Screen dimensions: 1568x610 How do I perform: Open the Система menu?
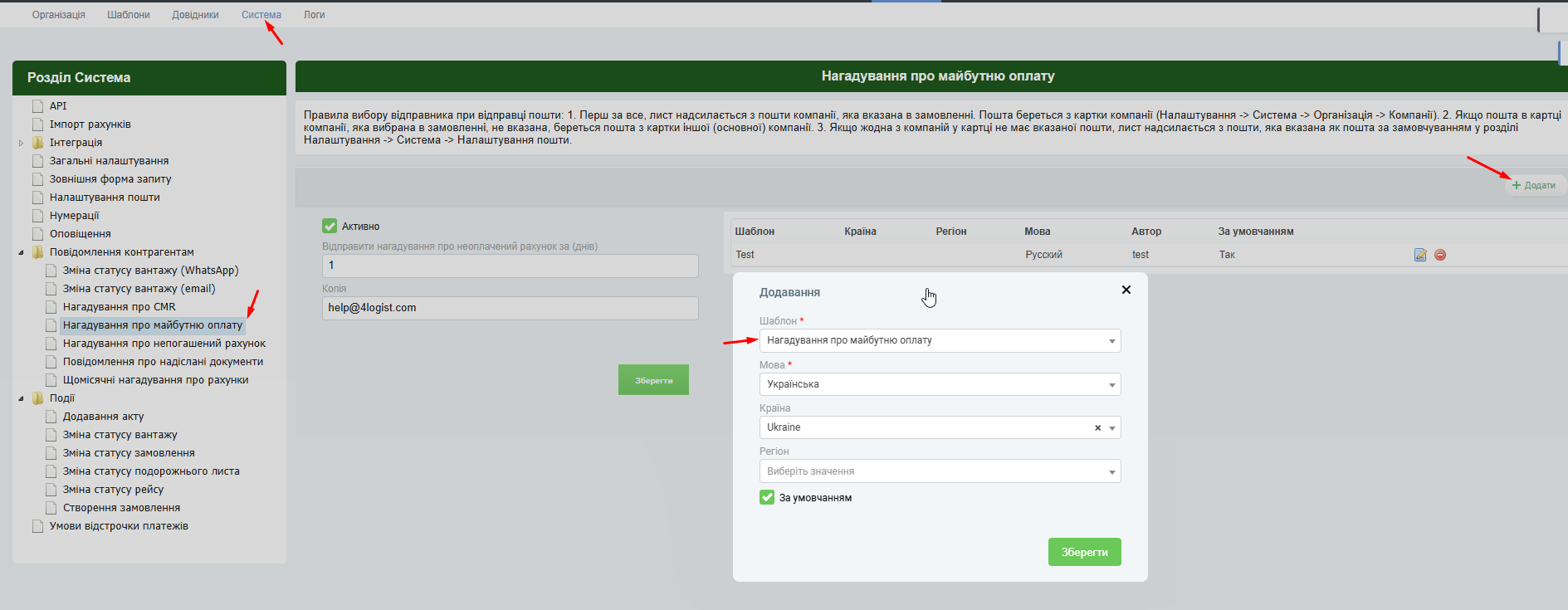[x=261, y=15]
